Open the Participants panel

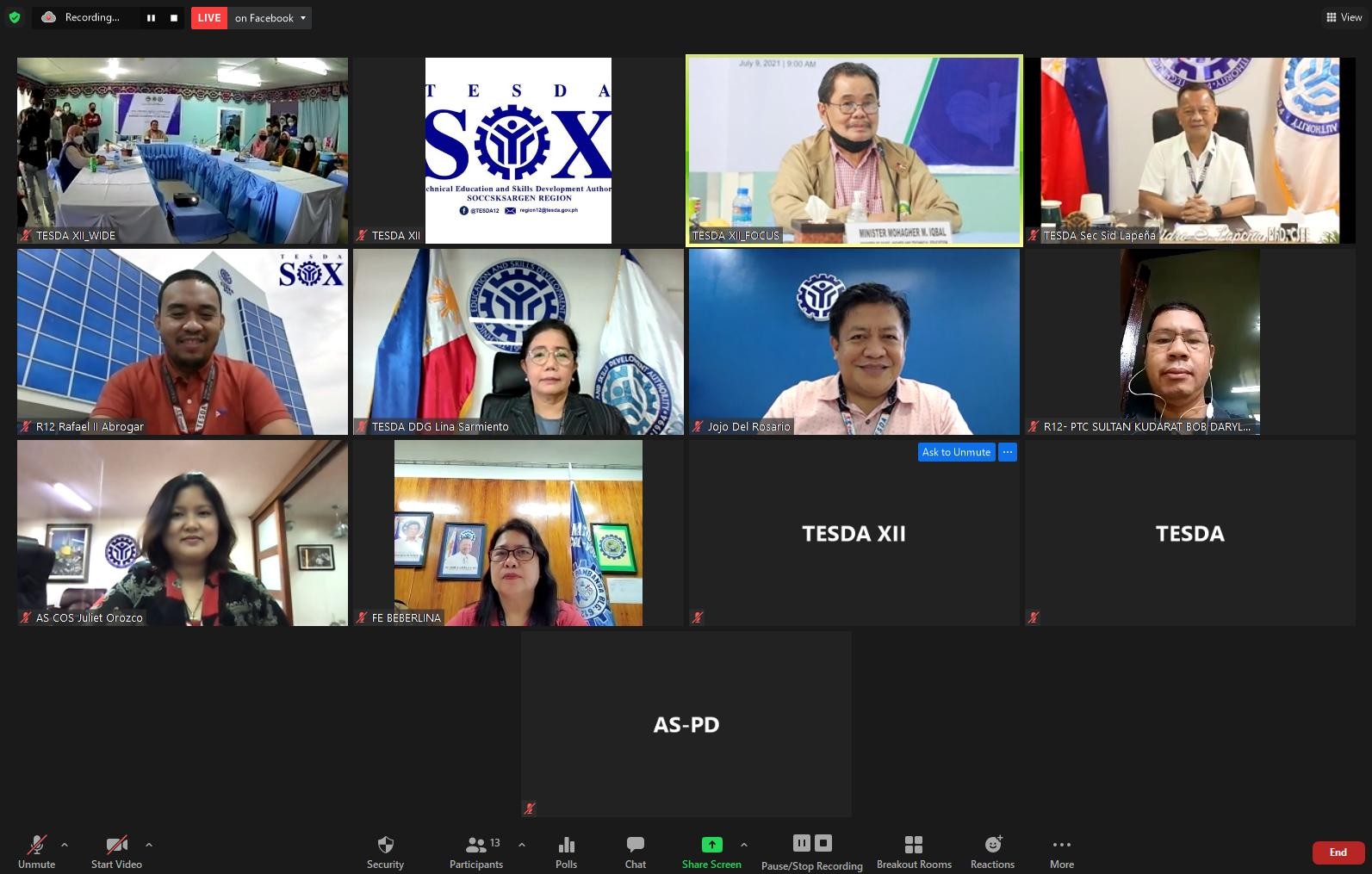(476, 852)
